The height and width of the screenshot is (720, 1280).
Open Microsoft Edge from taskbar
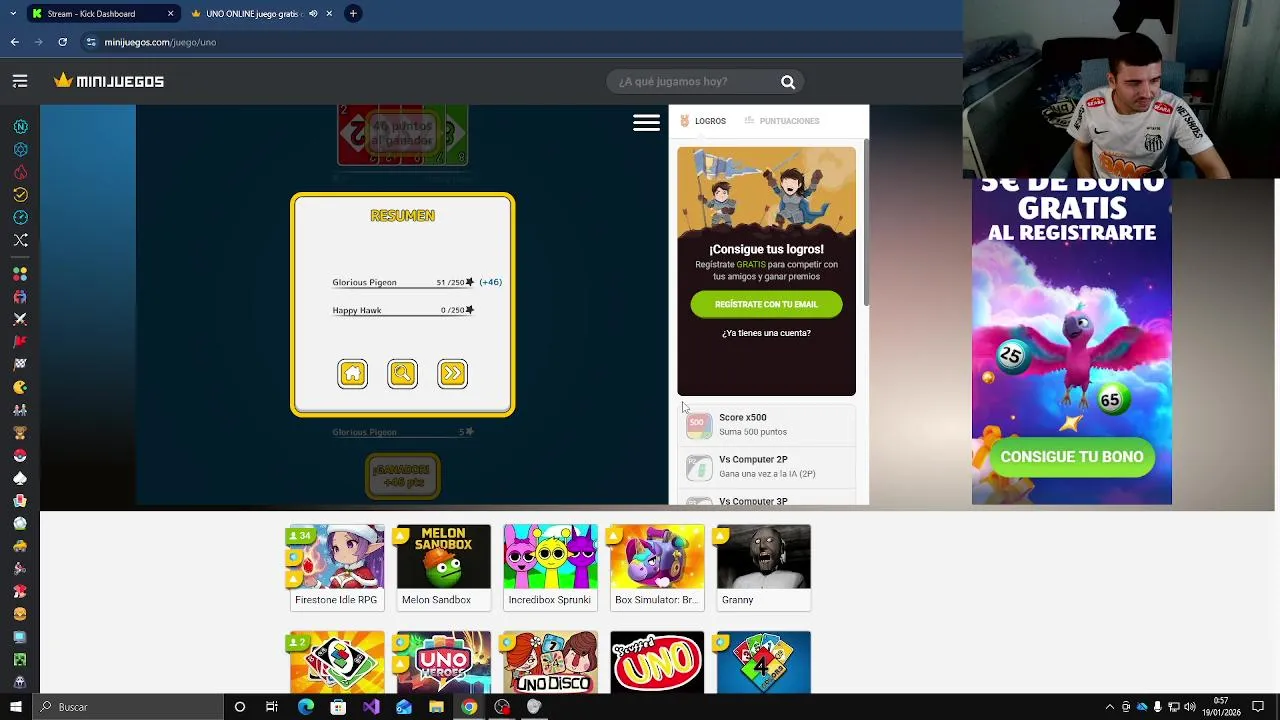click(306, 707)
